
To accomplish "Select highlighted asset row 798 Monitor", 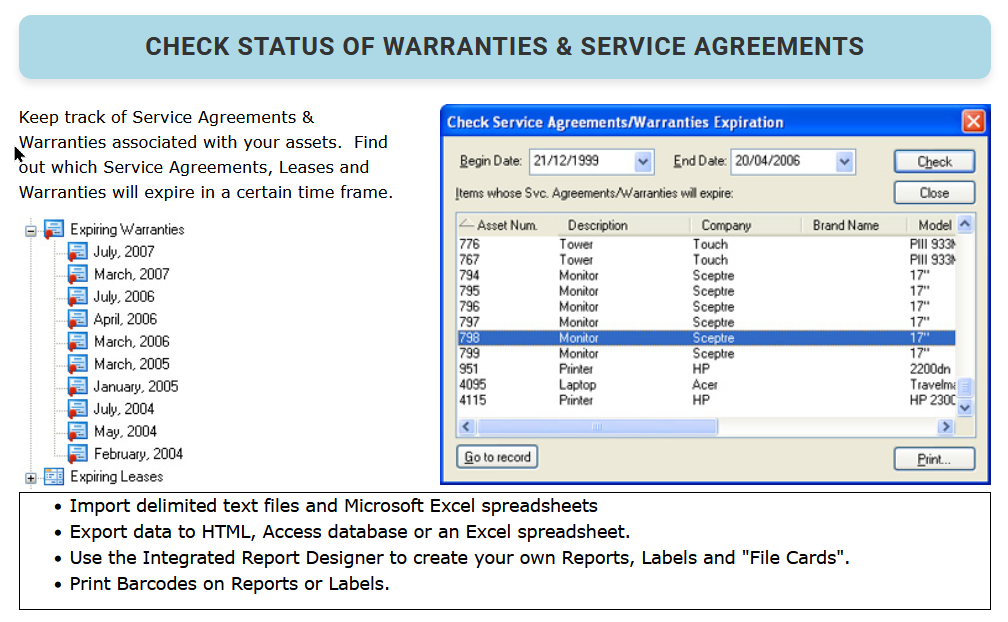I will click(706, 337).
